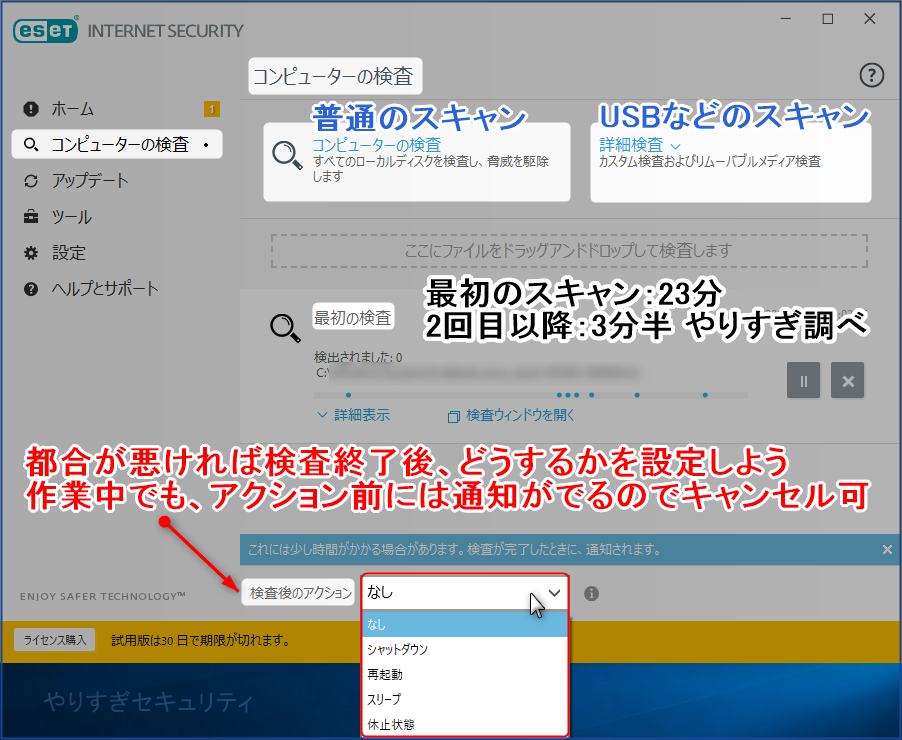
Task: Choose 休止状態 from the dropdown list
Action: 465,724
